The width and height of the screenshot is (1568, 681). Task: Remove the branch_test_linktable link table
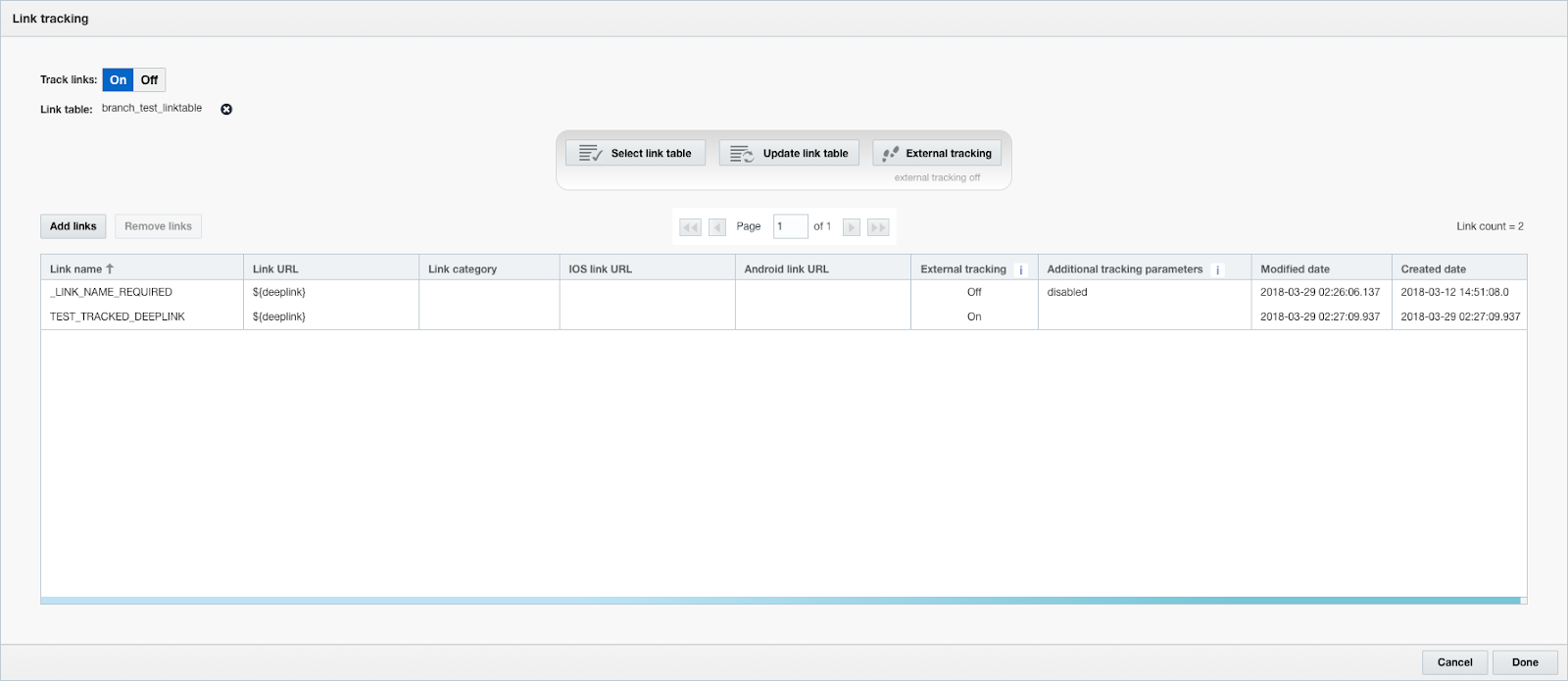(x=226, y=109)
